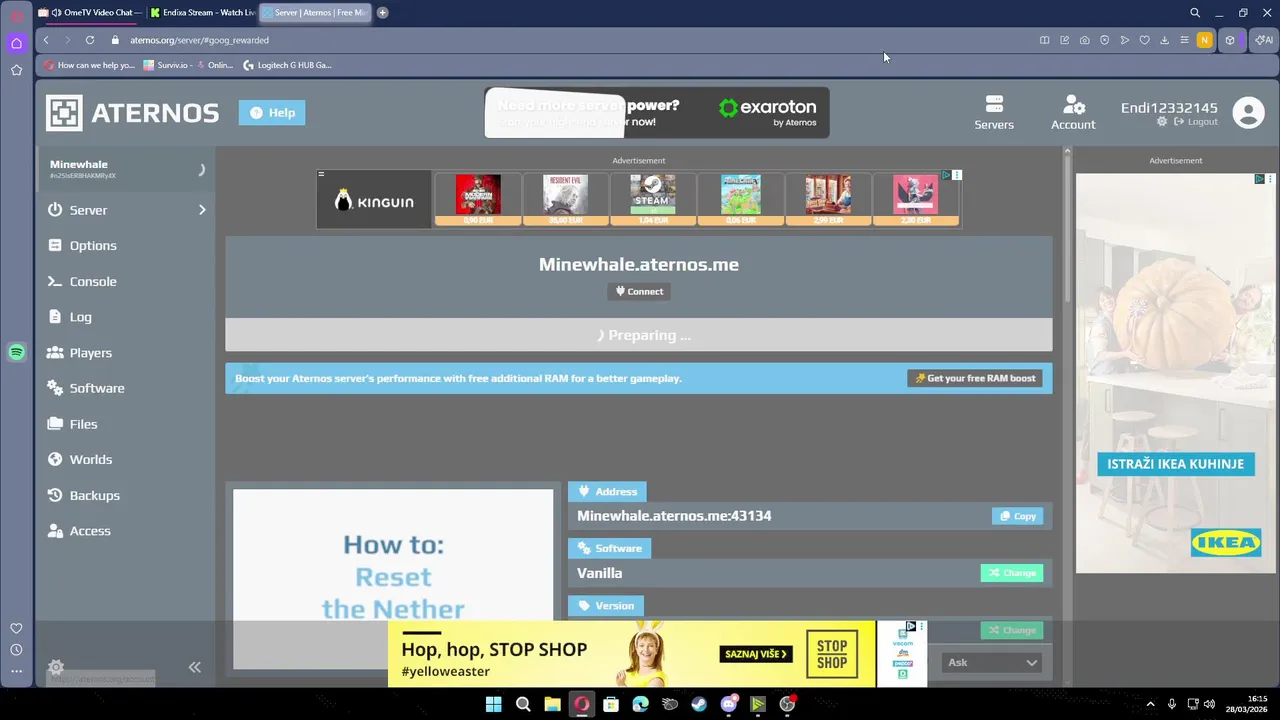1280x720 pixels.
Task: Open Opera home sidebar icon
Action: click(x=16, y=43)
